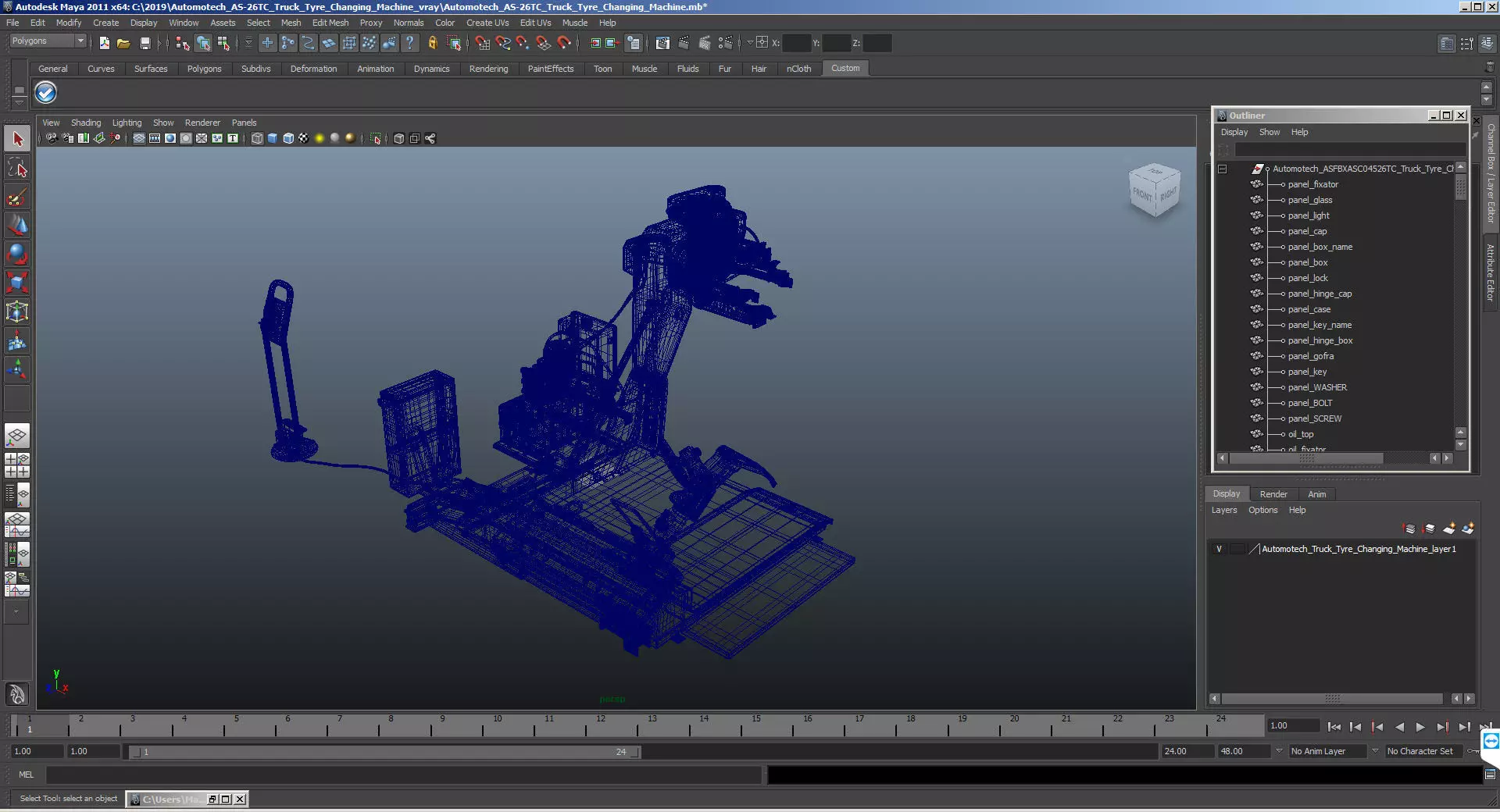Image resolution: width=1500 pixels, height=812 pixels.
Task: Go to start of playback range
Action: (1334, 727)
